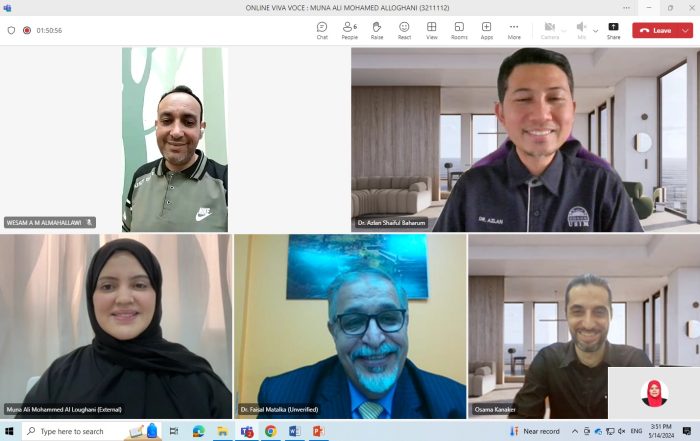Toggle the Mic on or off
Image resolution: width=700 pixels, height=441 pixels.
click(x=581, y=30)
